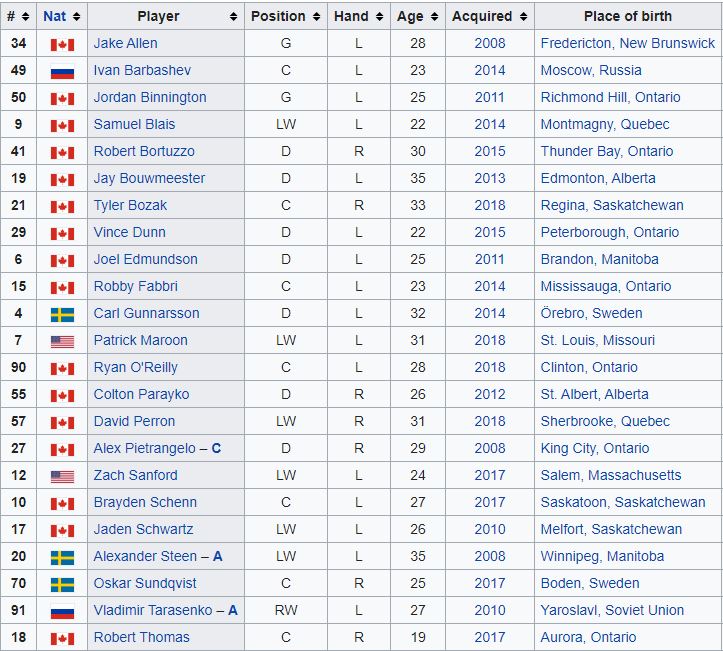
Task: Open the Nat column header link
Action: pos(54,17)
